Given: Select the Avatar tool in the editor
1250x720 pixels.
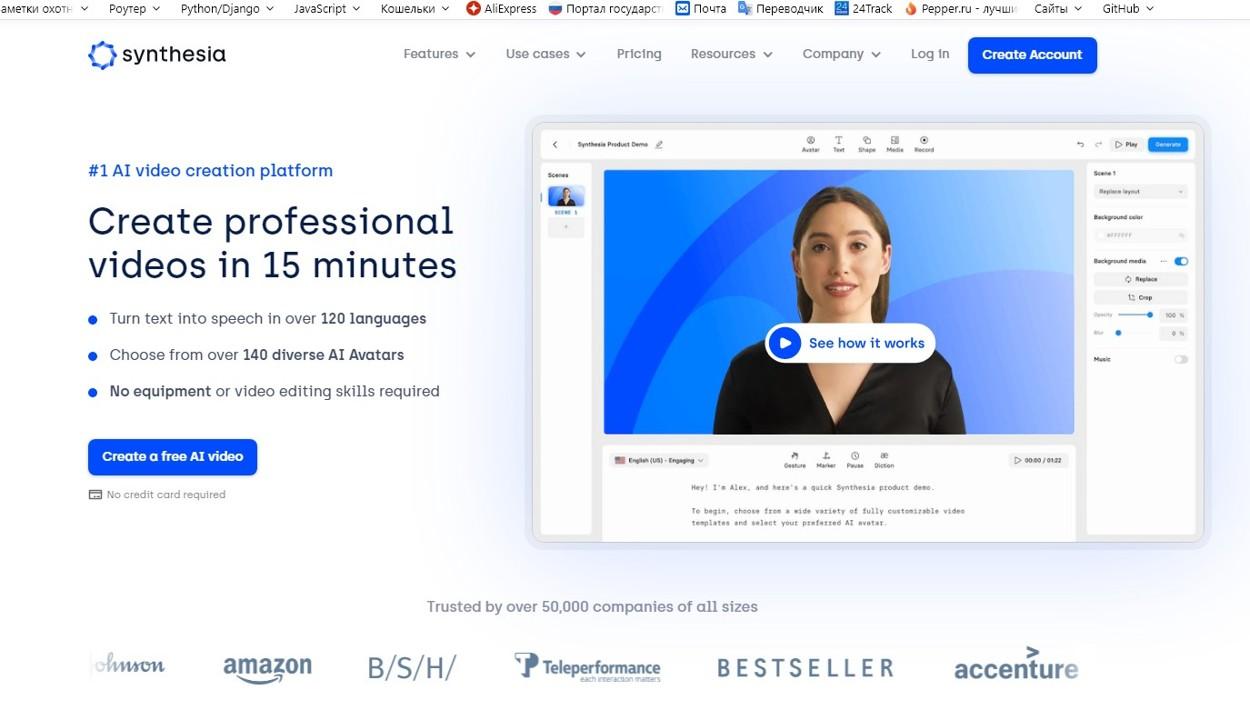Looking at the screenshot, I should 811,144.
